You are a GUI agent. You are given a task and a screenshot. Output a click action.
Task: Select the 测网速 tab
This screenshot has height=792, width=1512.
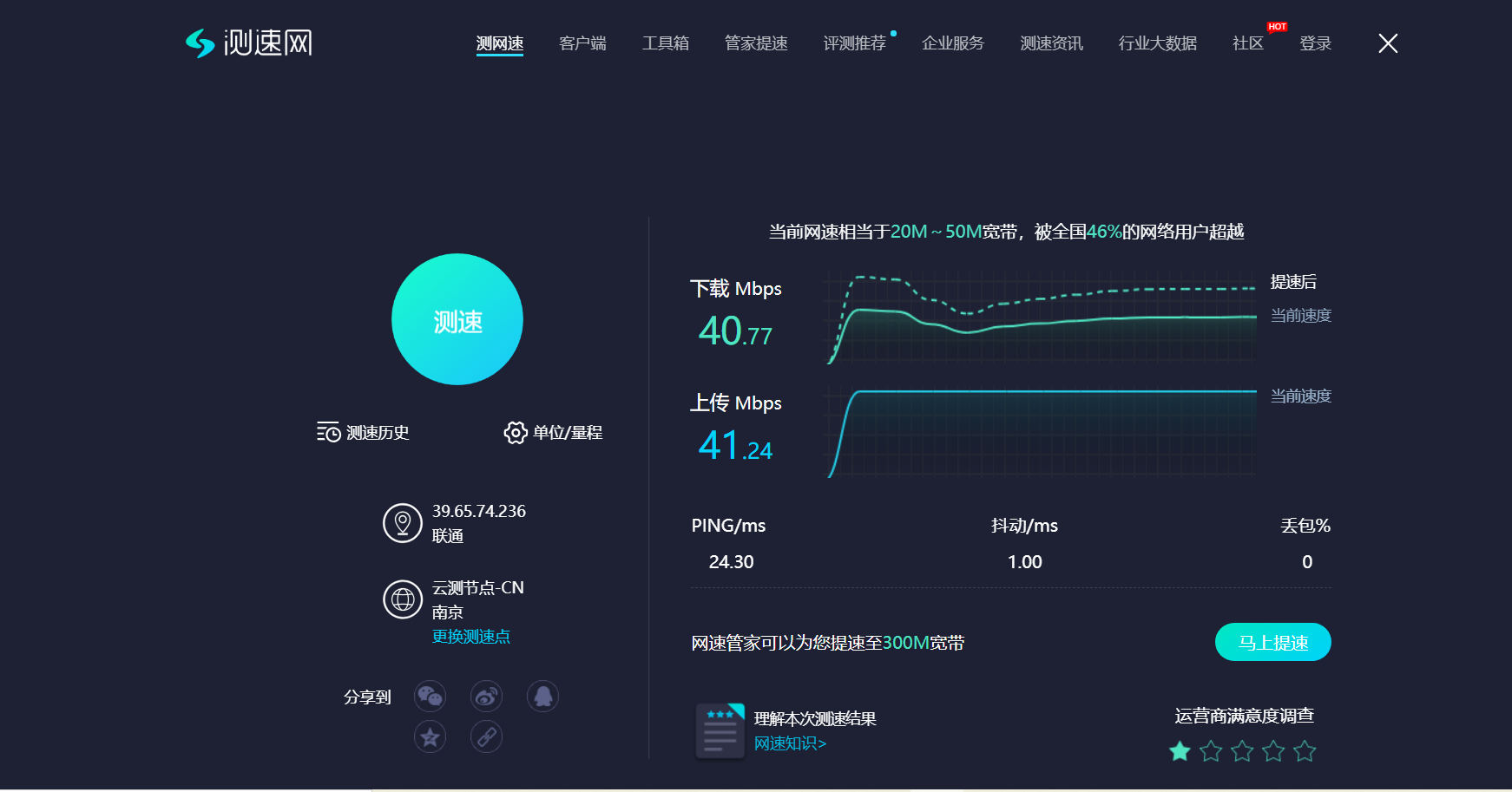(500, 43)
